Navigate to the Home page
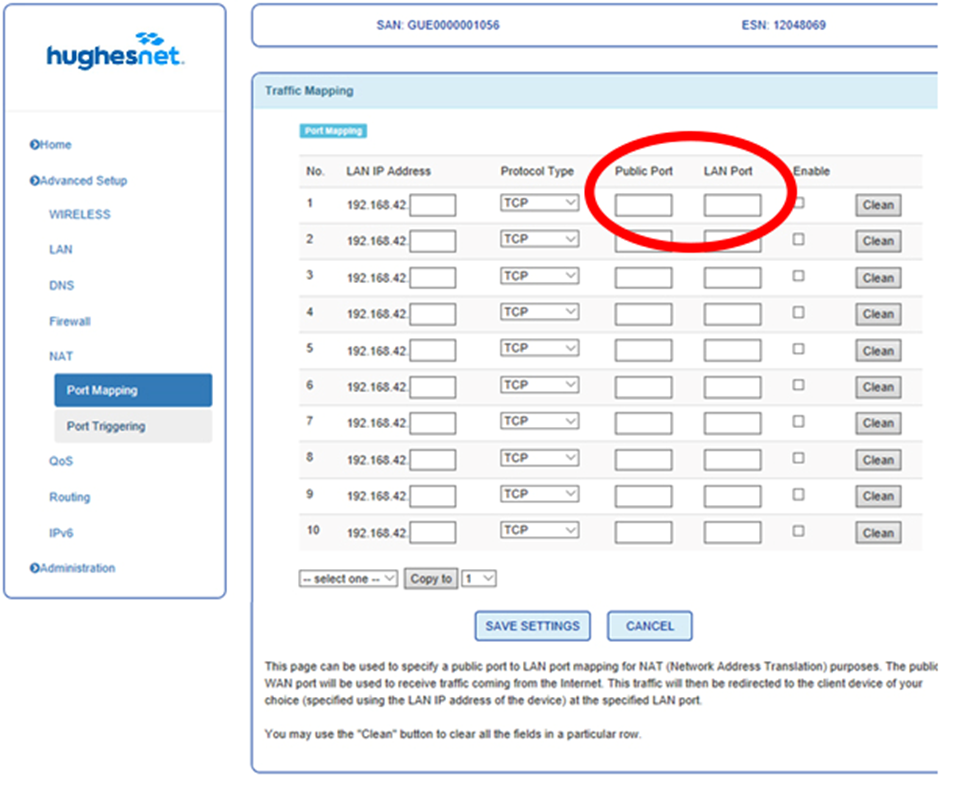 coord(53,145)
